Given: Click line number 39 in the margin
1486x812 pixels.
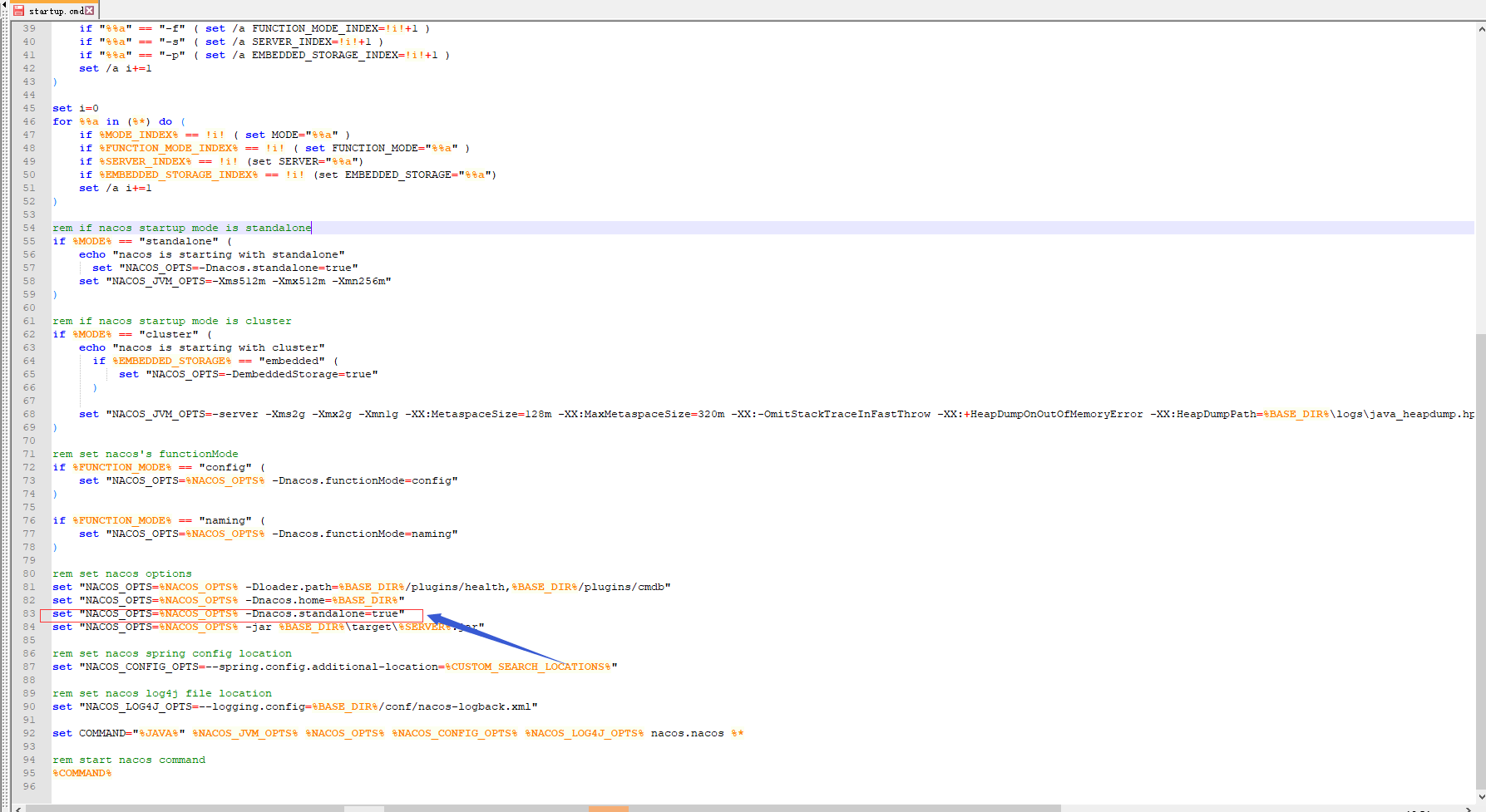Looking at the screenshot, I should 29,28.
